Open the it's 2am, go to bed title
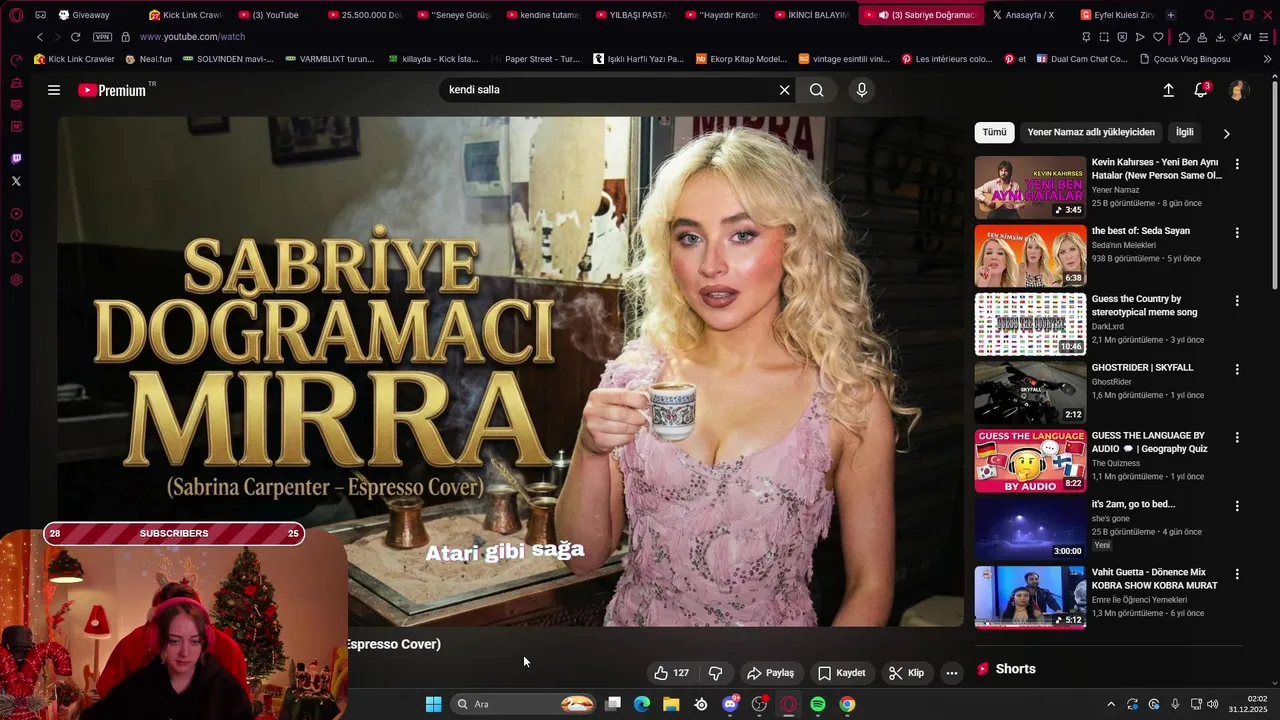 [1133, 504]
